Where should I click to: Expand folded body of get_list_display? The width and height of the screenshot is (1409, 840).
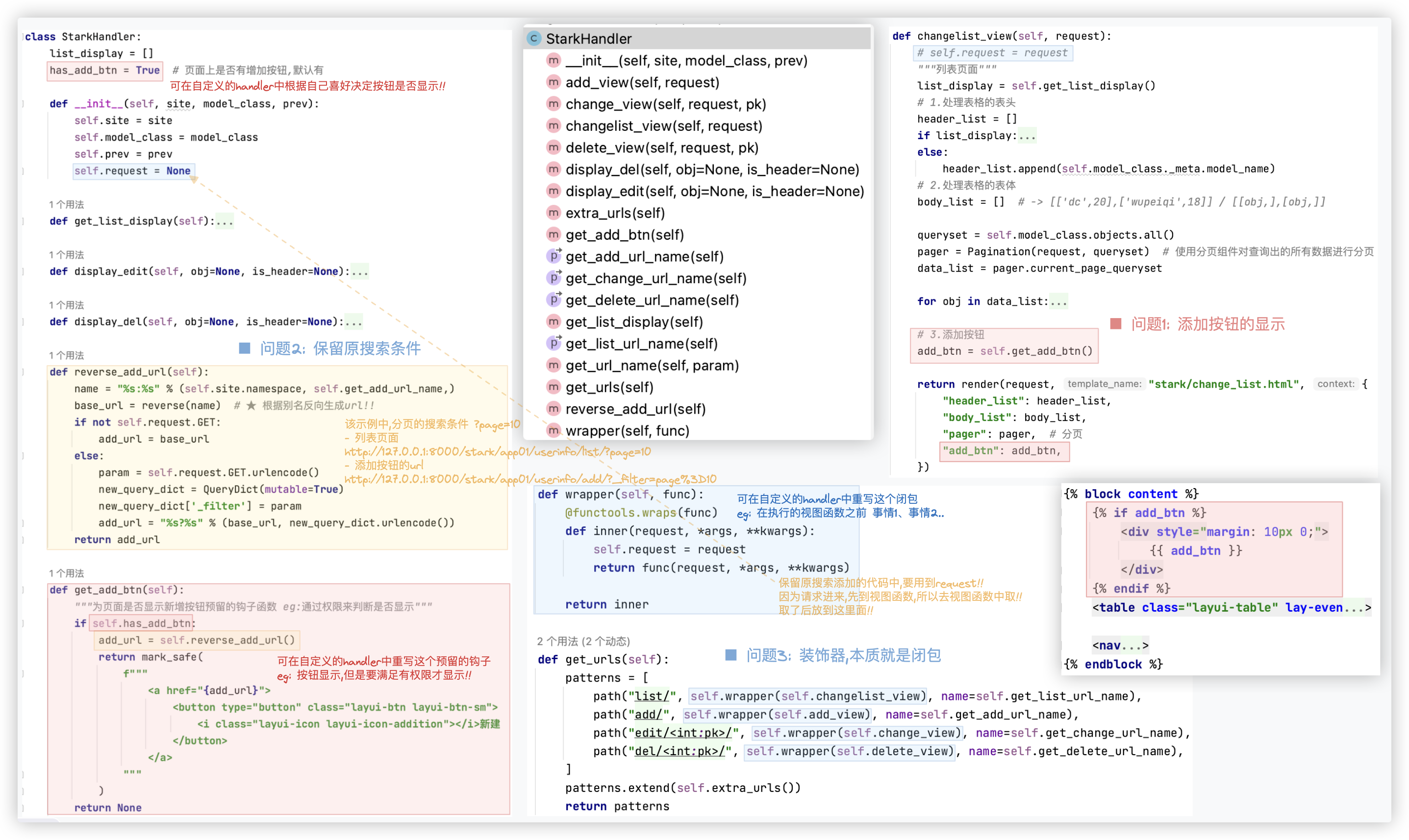(225, 222)
